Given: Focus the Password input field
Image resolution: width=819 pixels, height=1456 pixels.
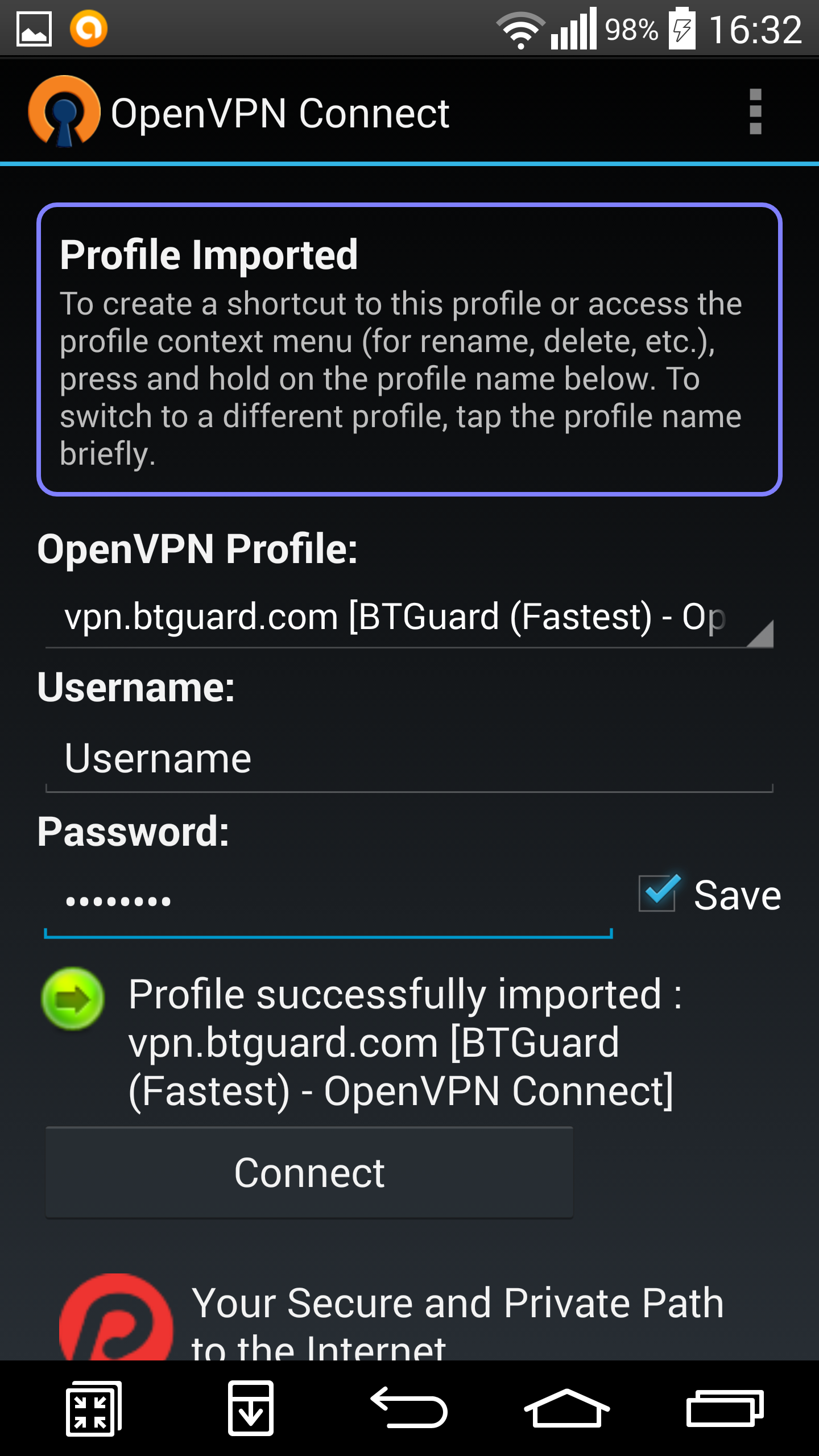Looking at the screenshot, I should [328, 901].
